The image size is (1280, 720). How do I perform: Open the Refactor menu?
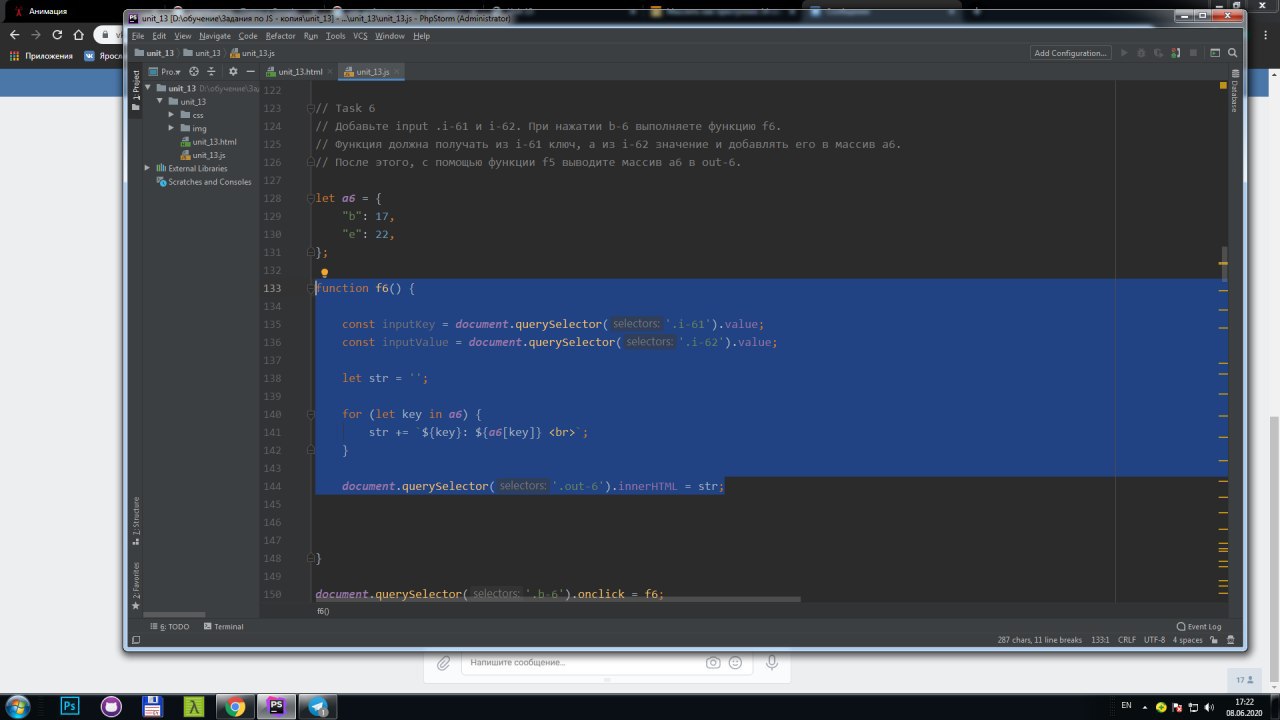point(281,36)
